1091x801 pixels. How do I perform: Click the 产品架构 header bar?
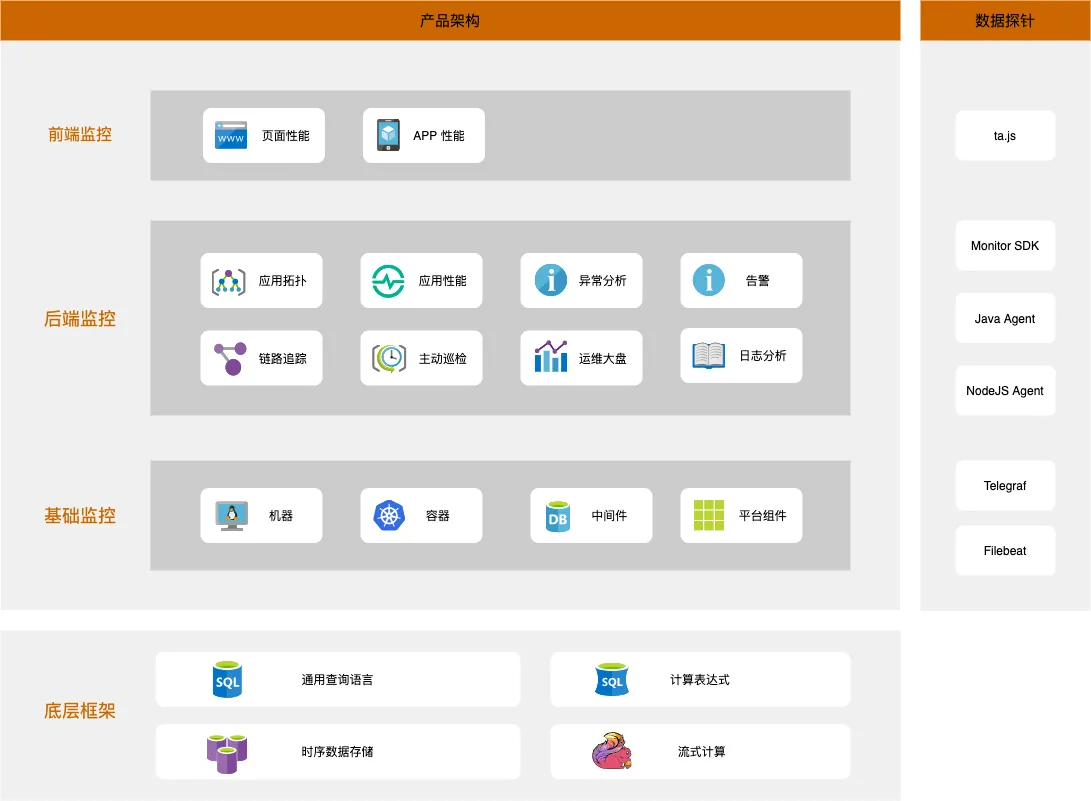(450, 20)
